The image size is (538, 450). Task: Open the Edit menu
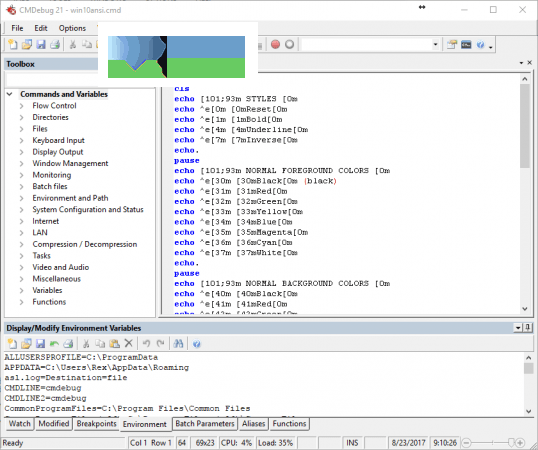(40, 28)
